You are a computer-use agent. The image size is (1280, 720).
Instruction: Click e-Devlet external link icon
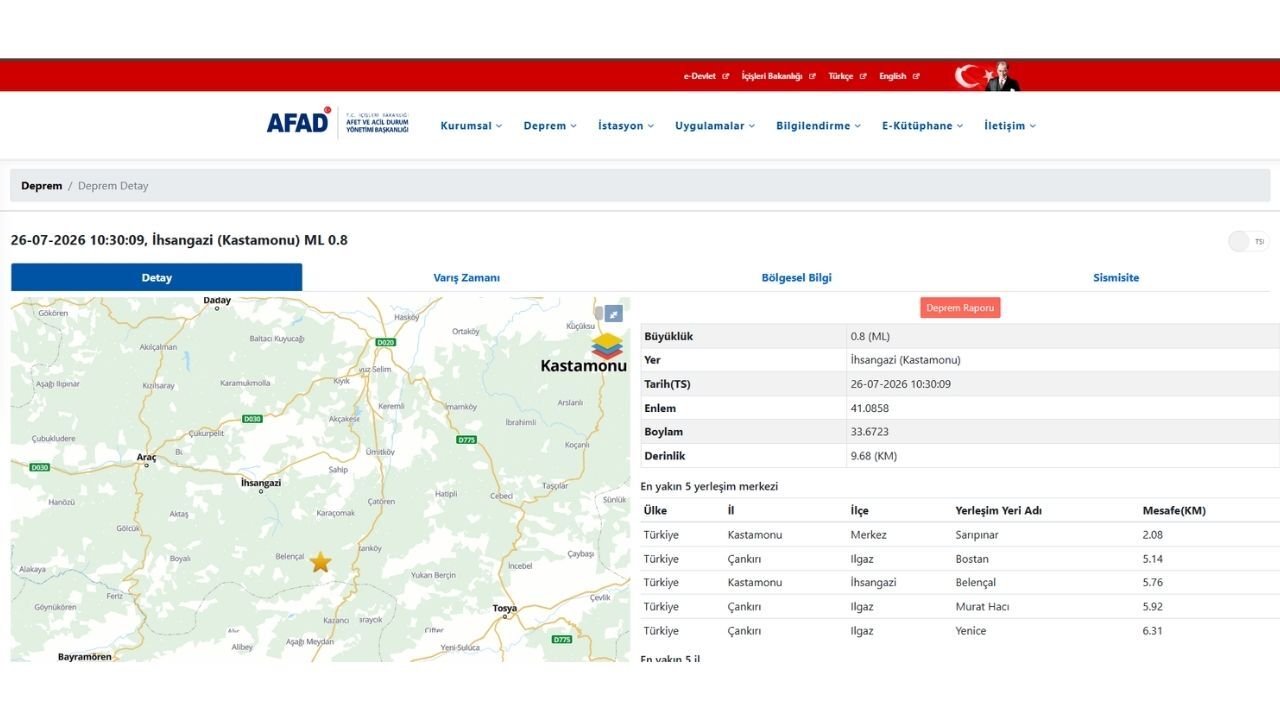[x=726, y=76]
